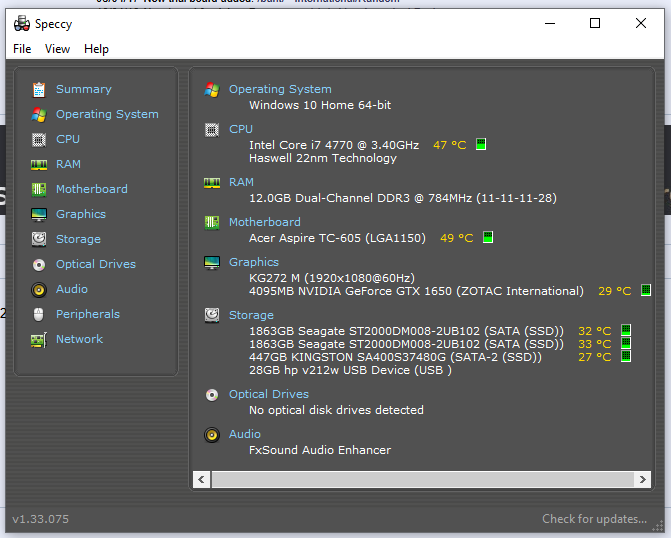Click the GPU temperature indicator beside 29 °C
671x538 pixels.
pyautogui.click(x=646, y=290)
